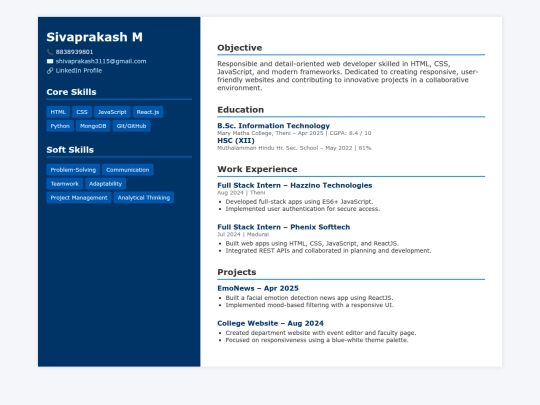This screenshot has width=540, height=405.
Task: Click the bullet about ES6+ JavaScript apps
Action: (x=299, y=201)
